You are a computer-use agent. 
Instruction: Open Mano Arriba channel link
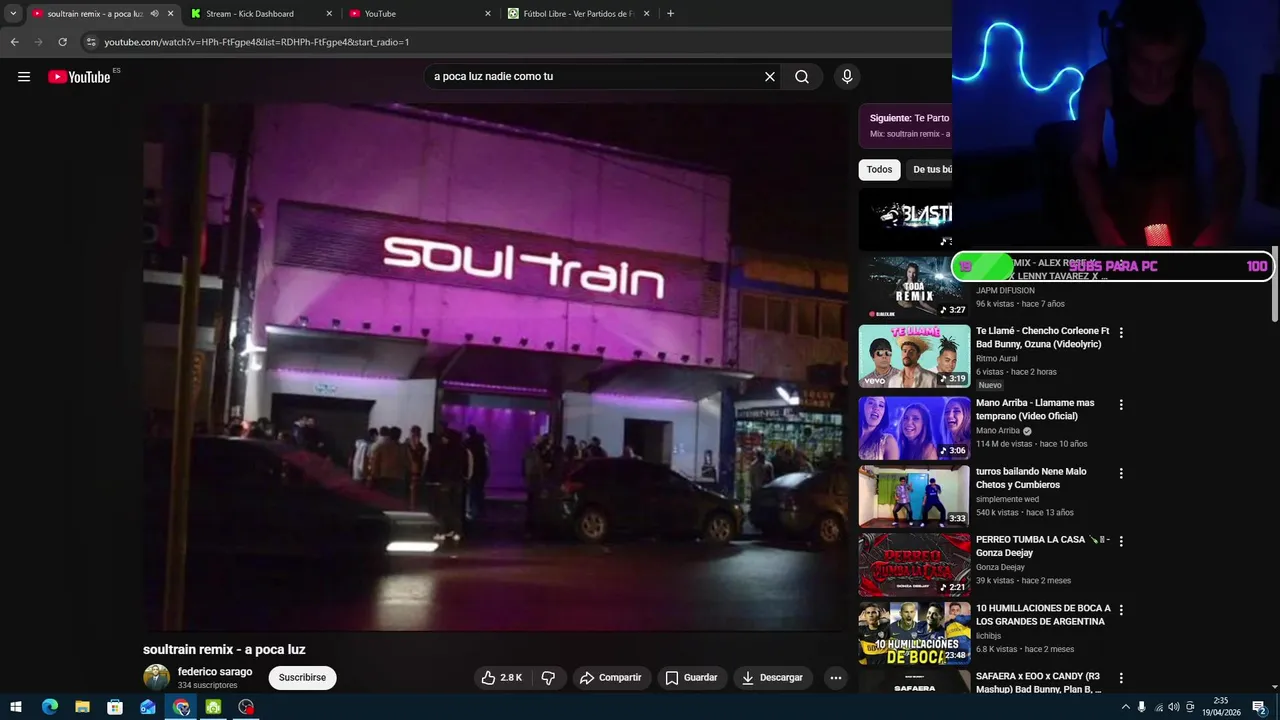tap(998, 431)
